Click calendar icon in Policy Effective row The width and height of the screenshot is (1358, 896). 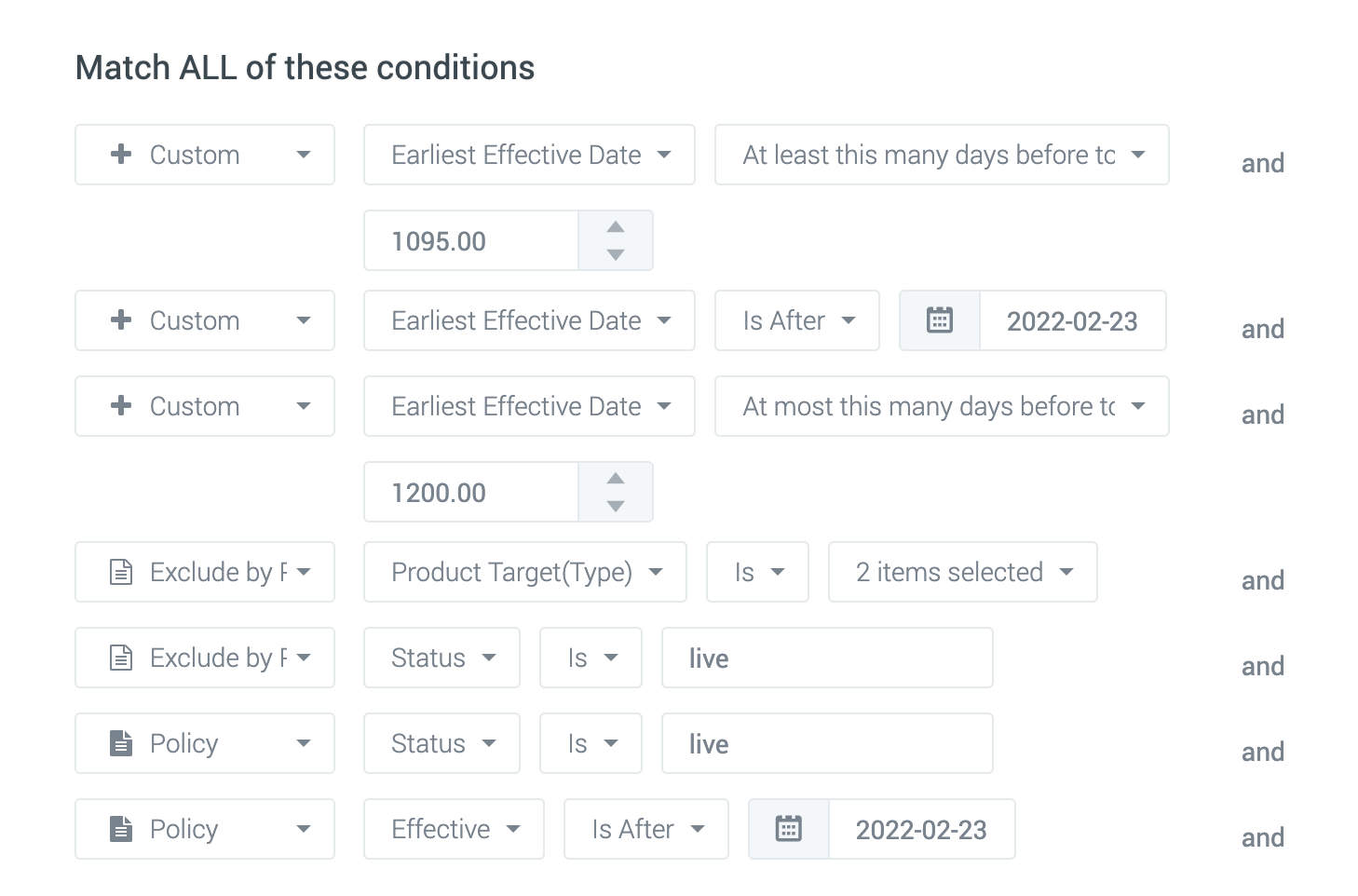point(788,829)
